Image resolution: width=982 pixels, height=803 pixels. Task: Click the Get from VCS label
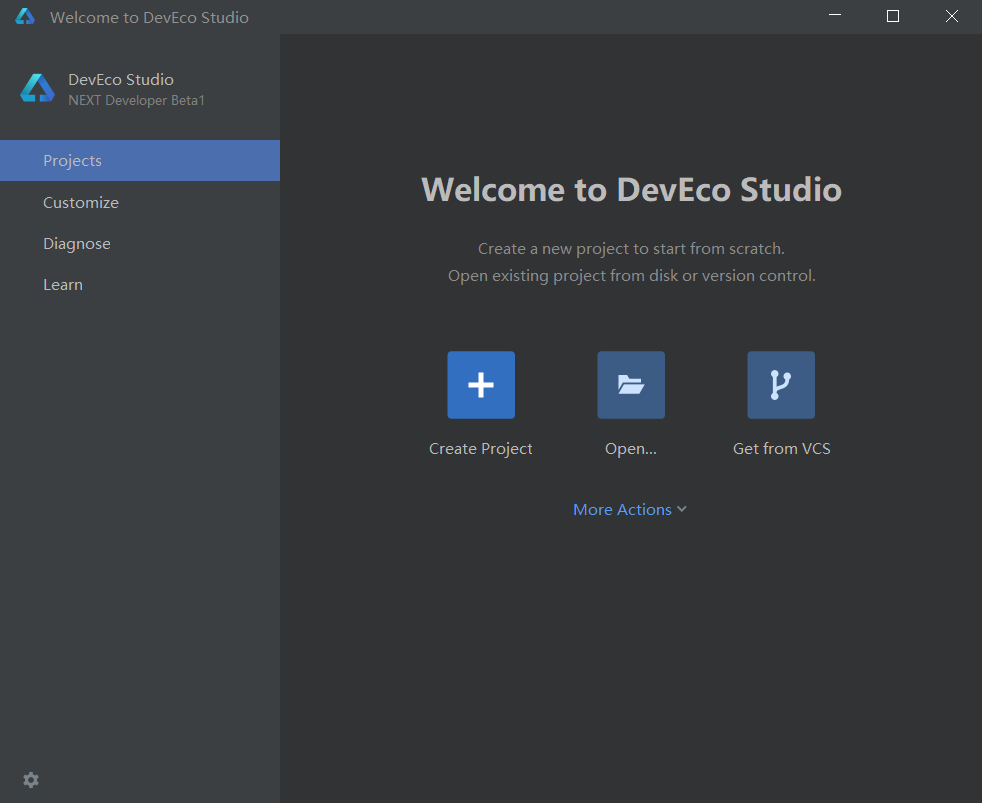(x=782, y=448)
